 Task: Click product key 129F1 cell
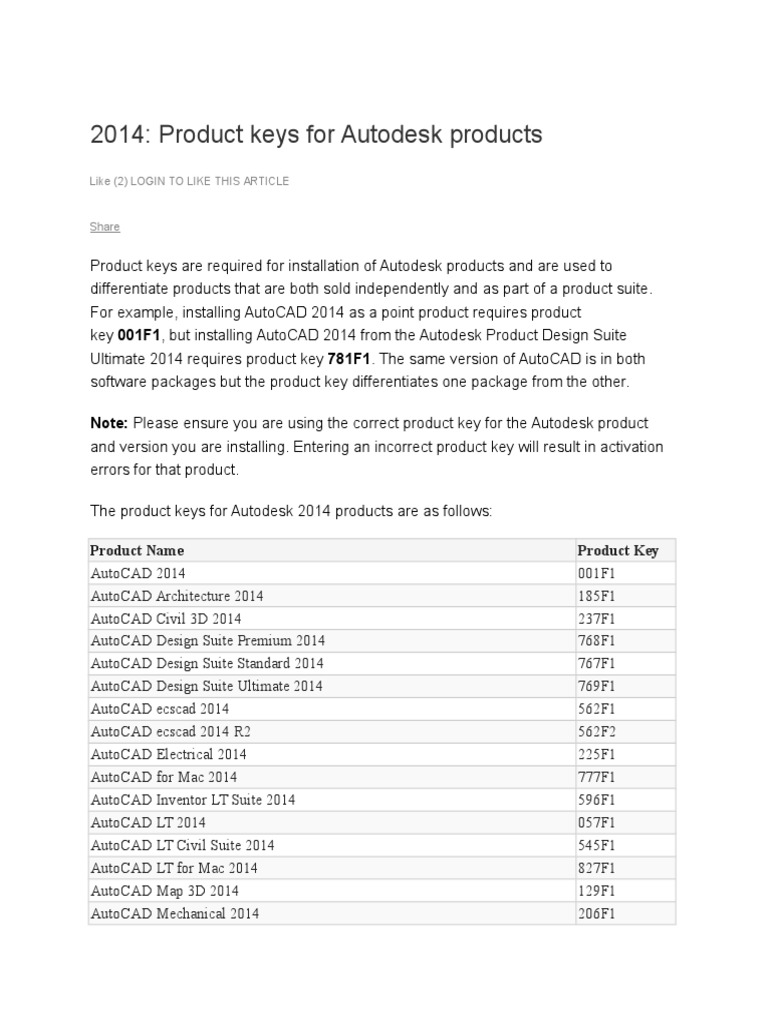(x=597, y=890)
